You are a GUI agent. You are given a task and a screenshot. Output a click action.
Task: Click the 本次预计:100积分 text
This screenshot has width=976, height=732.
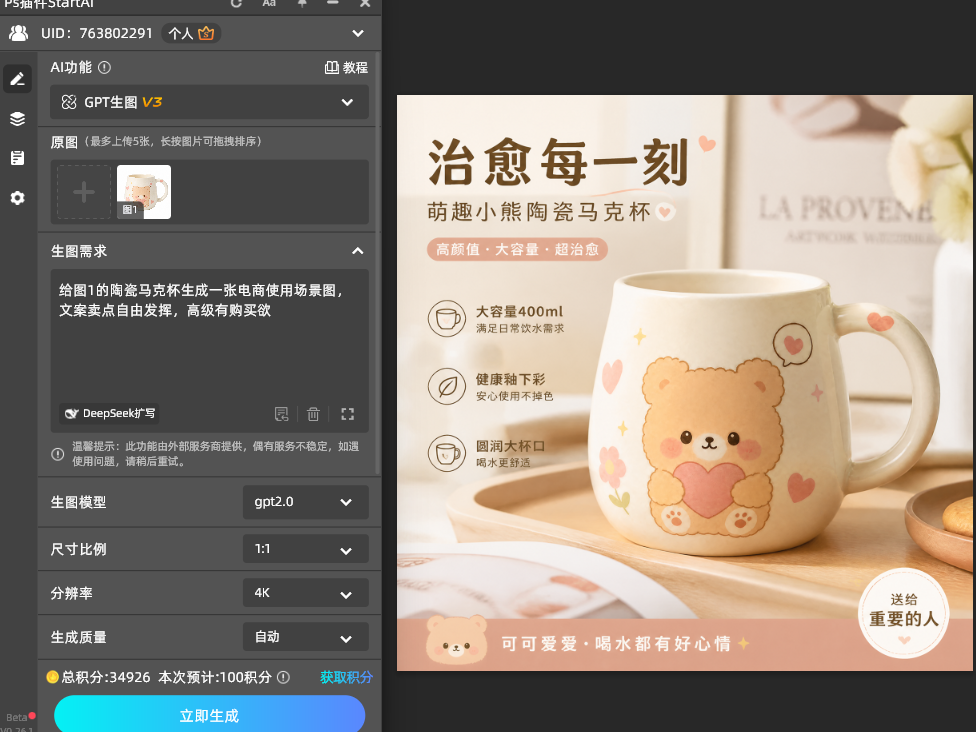(x=215, y=677)
